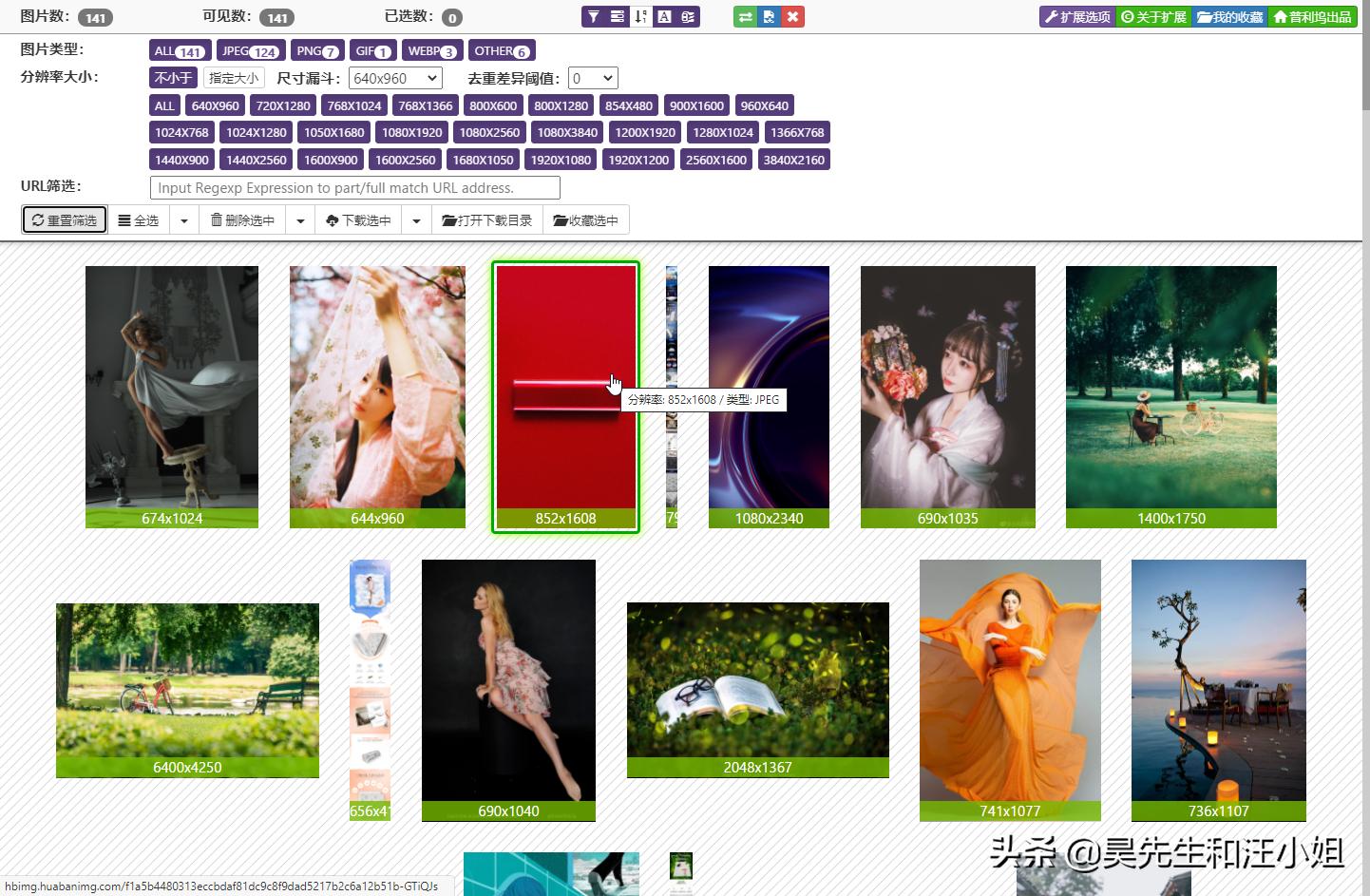Toggle the 720X1280 resolution filter
The width and height of the screenshot is (1370, 896).
pos(283,105)
